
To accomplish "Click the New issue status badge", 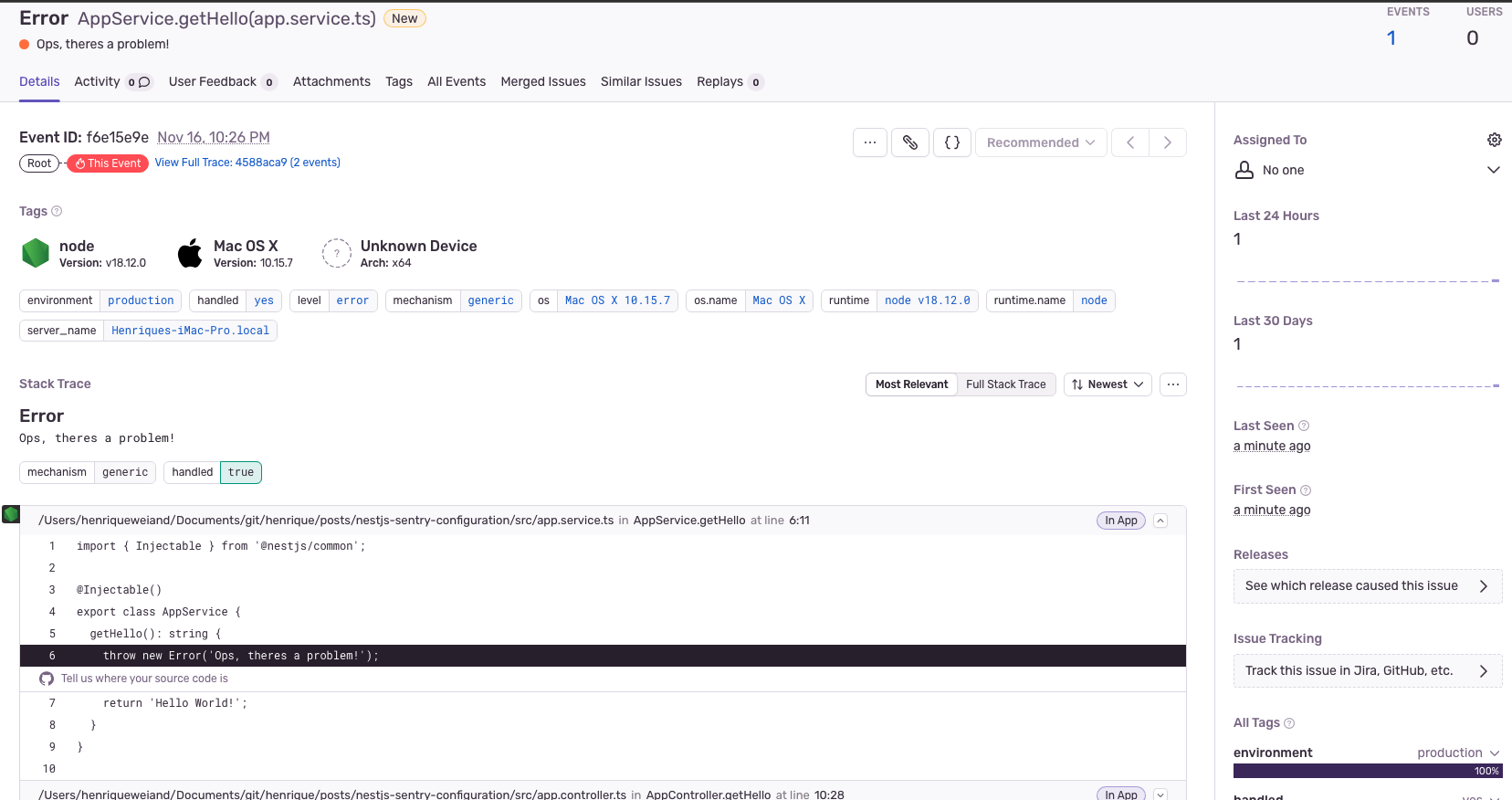I will click(x=404, y=18).
